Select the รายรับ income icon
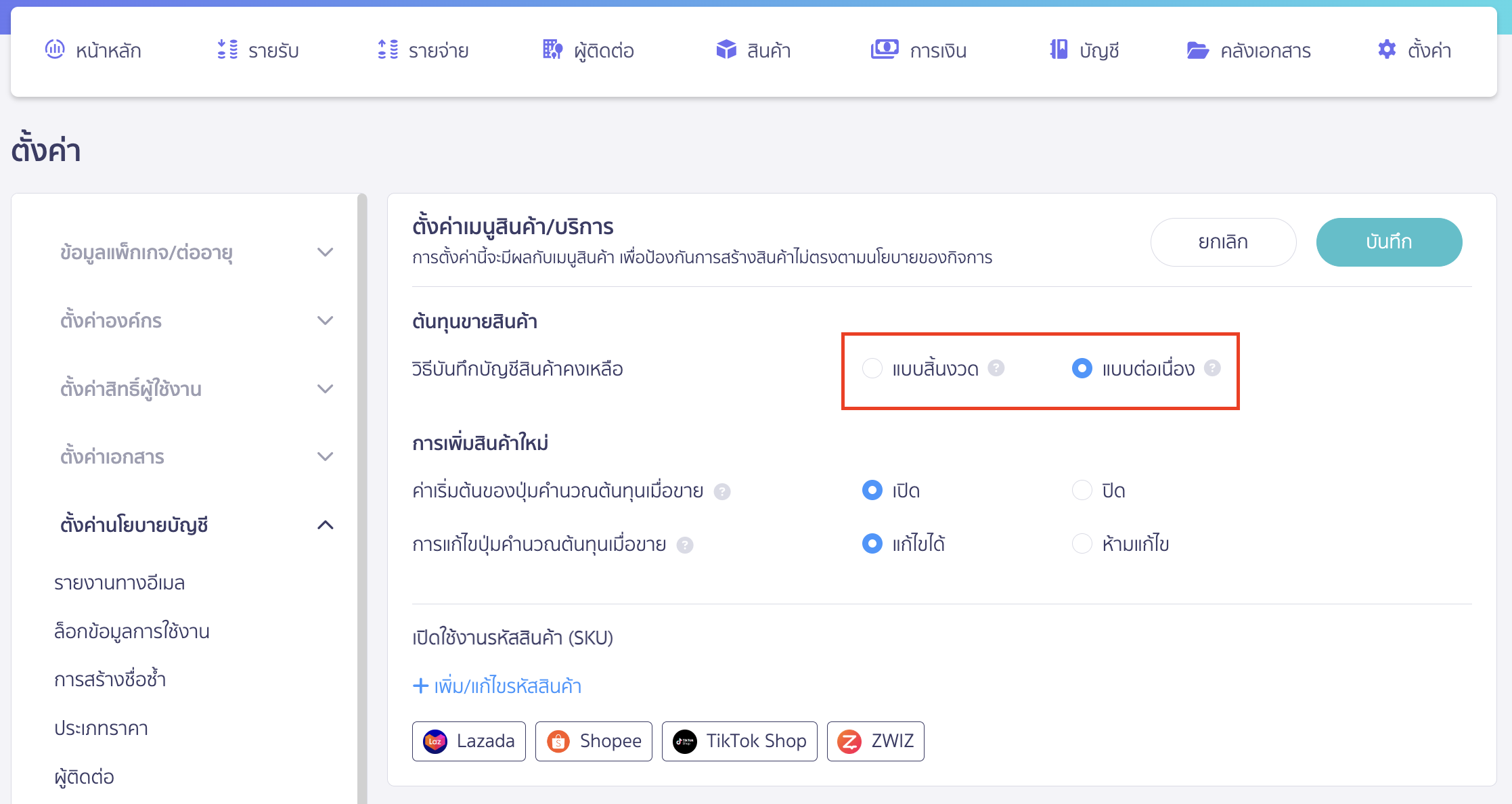This screenshot has width=1512, height=804. click(x=228, y=49)
